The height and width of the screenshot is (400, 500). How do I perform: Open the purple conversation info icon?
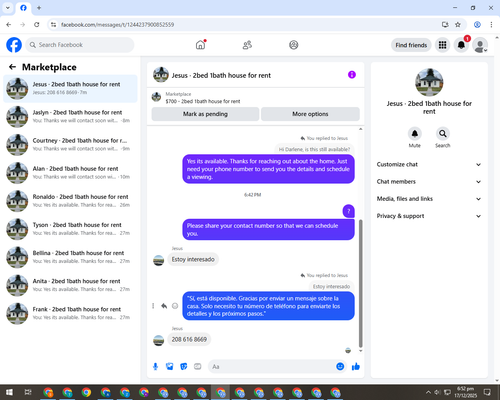352,75
